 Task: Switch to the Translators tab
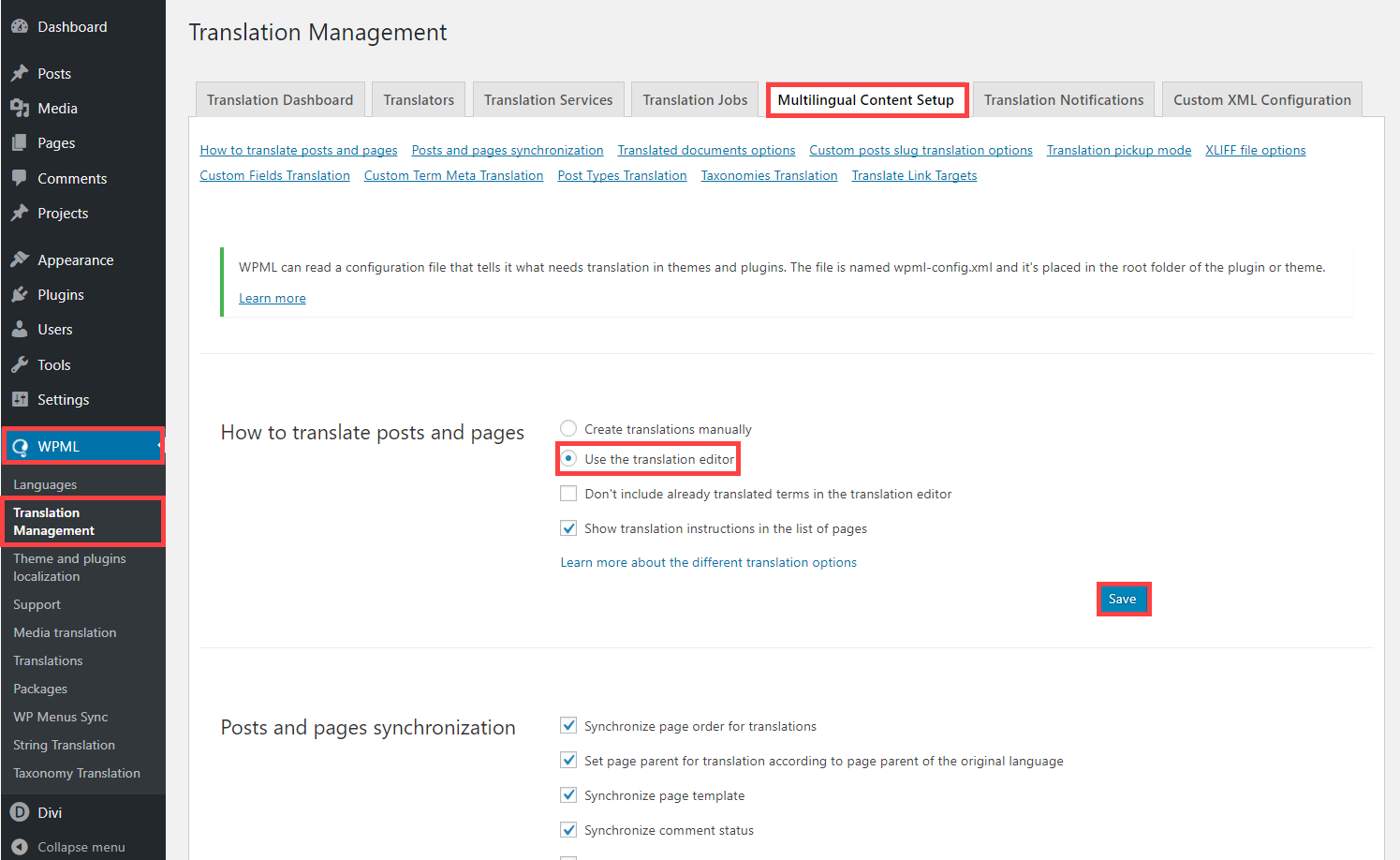coord(419,99)
